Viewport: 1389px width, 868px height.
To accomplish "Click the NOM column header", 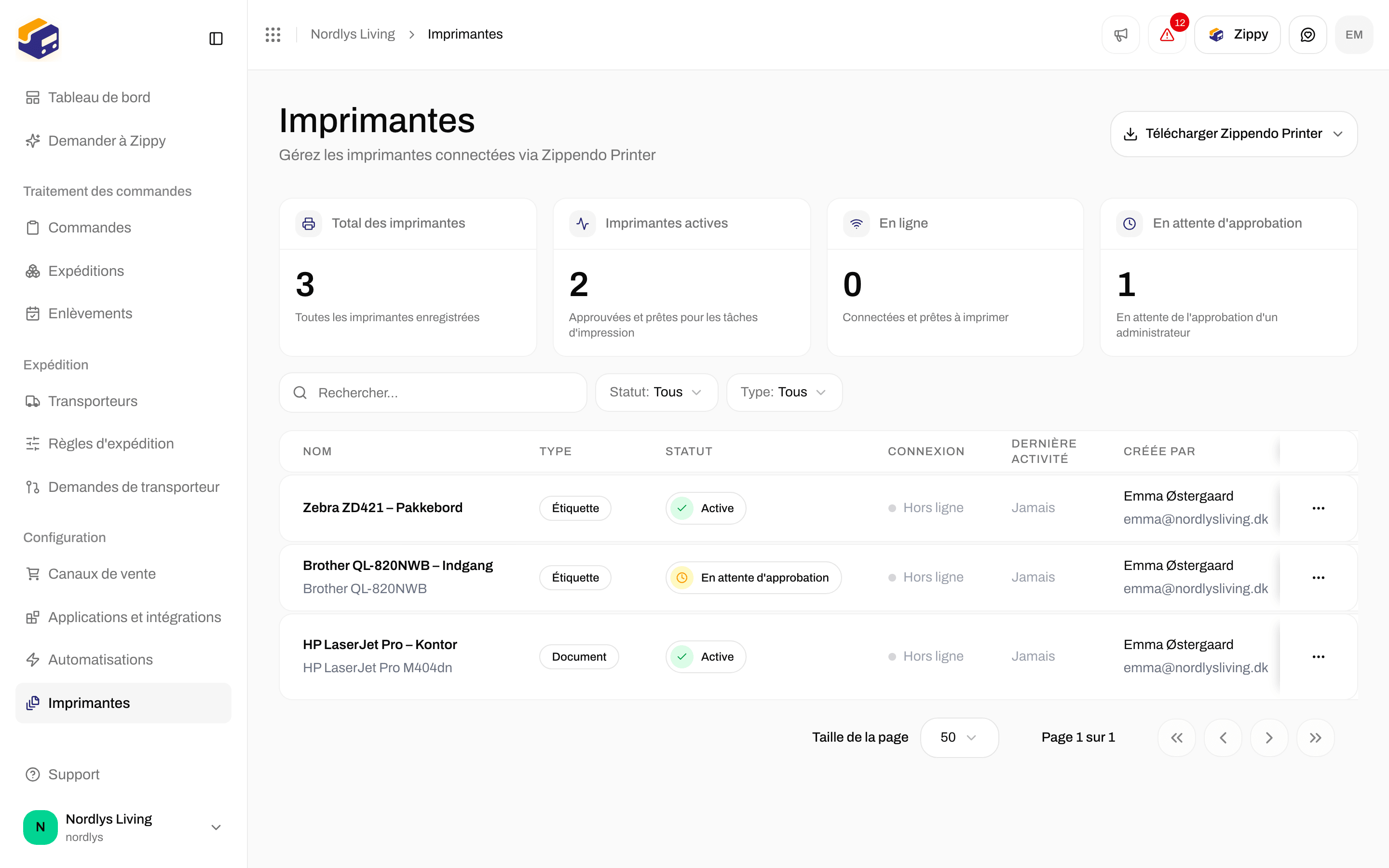I will click(317, 451).
